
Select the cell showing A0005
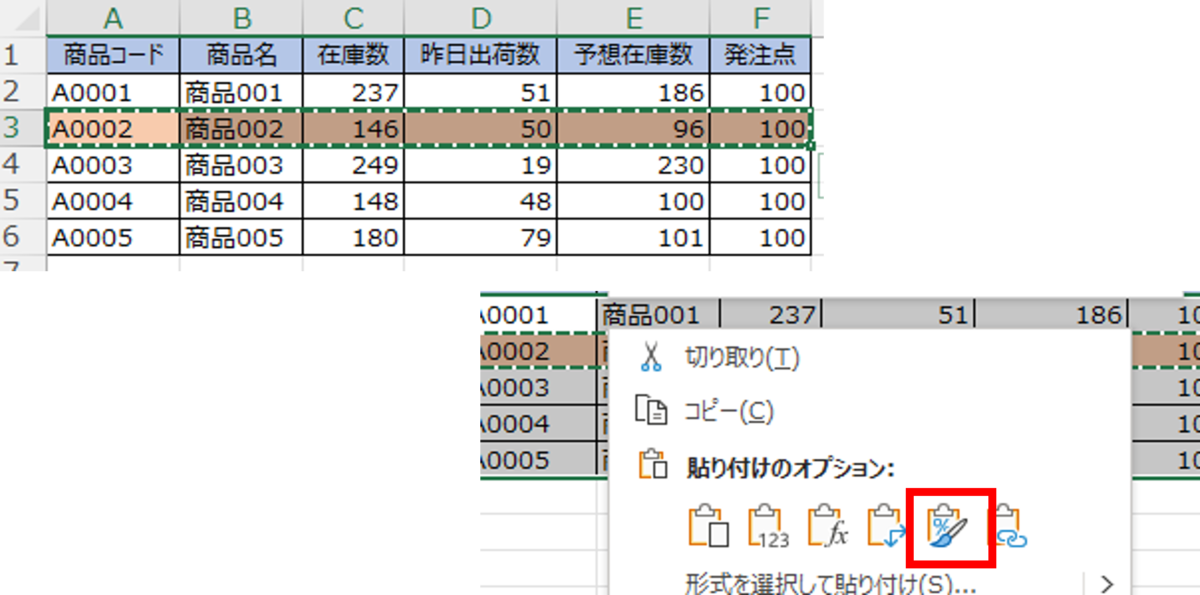pos(113,238)
